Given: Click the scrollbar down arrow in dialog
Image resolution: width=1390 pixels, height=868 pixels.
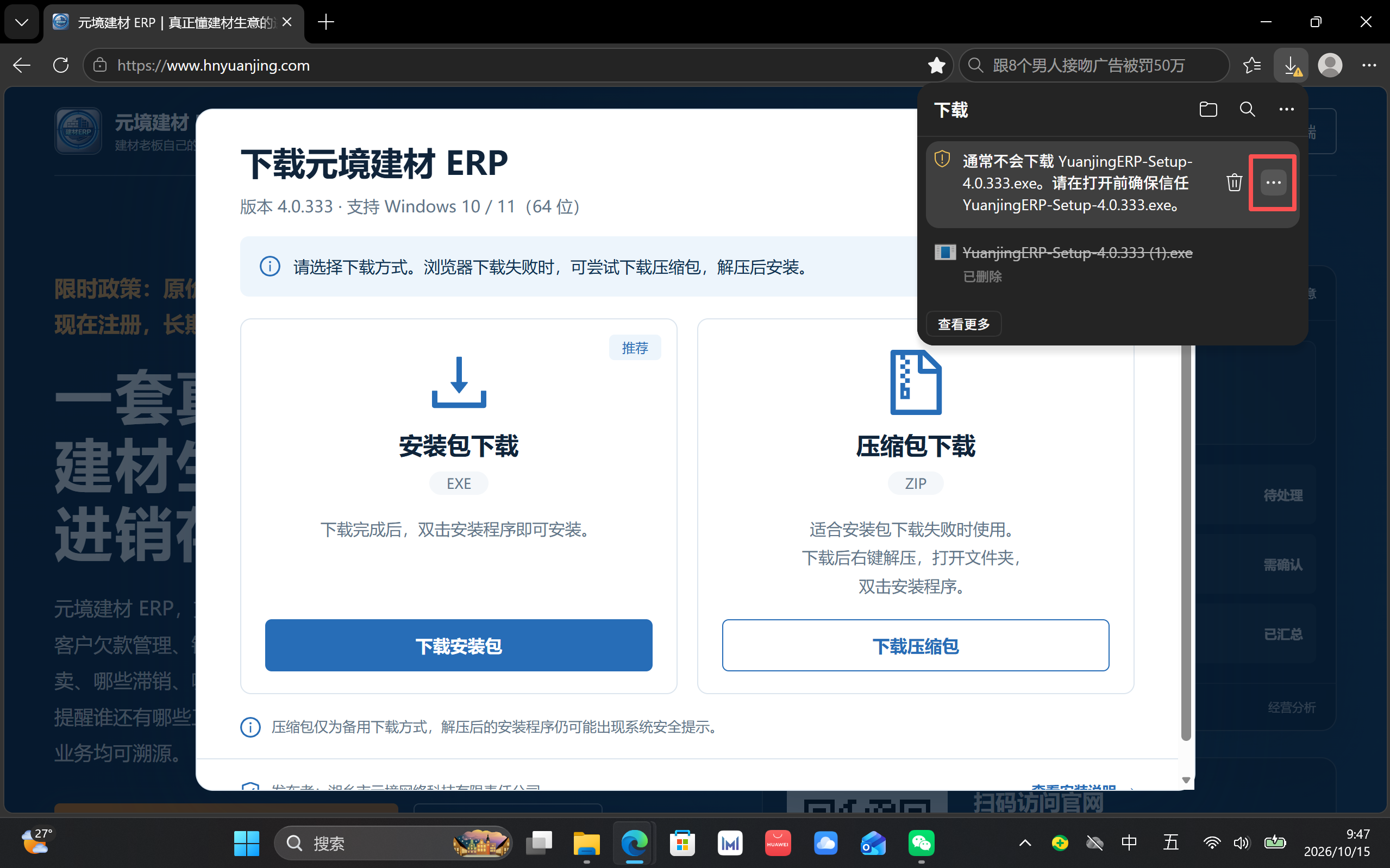Looking at the screenshot, I should [x=1186, y=779].
